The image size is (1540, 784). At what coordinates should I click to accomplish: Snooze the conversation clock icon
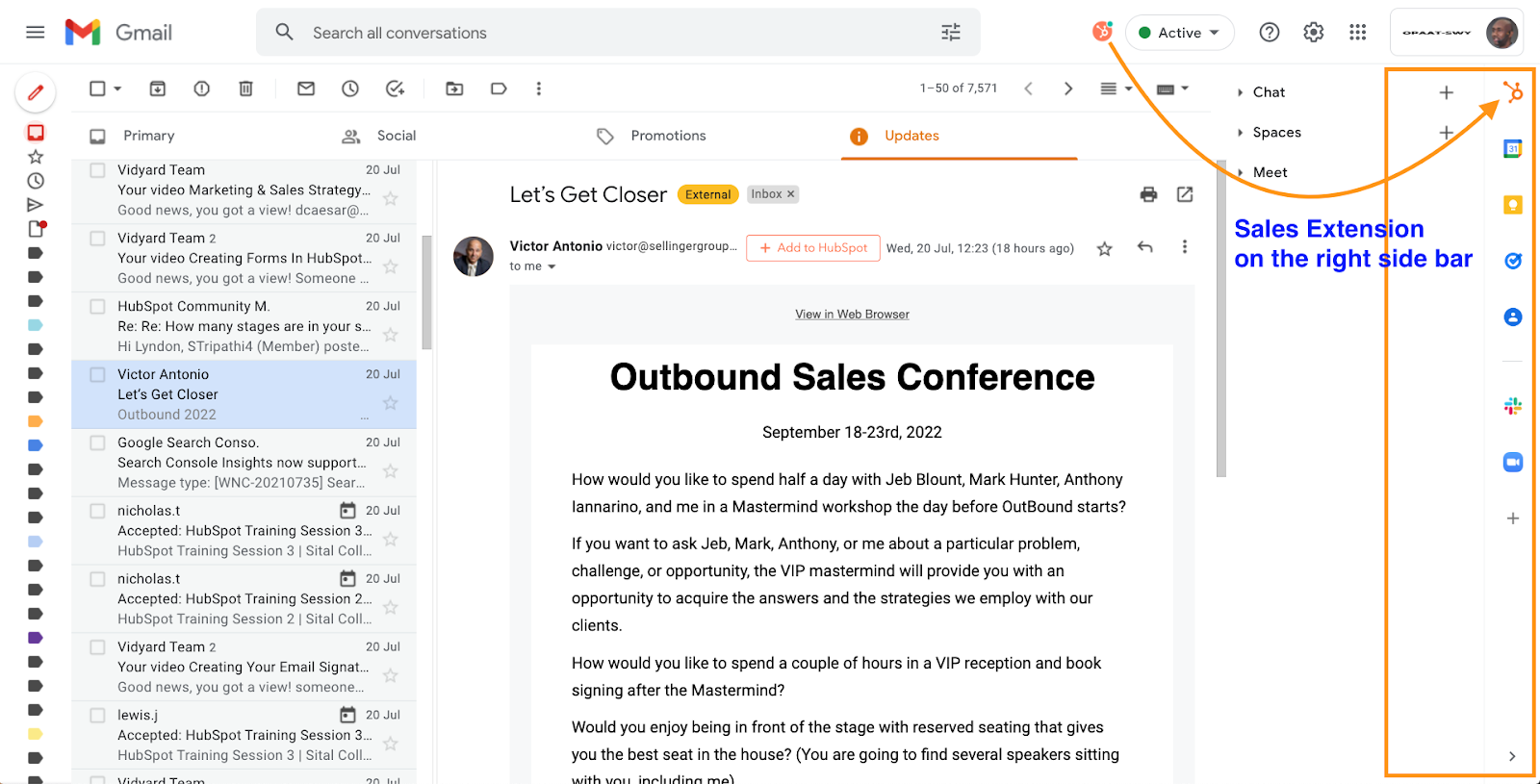350,89
